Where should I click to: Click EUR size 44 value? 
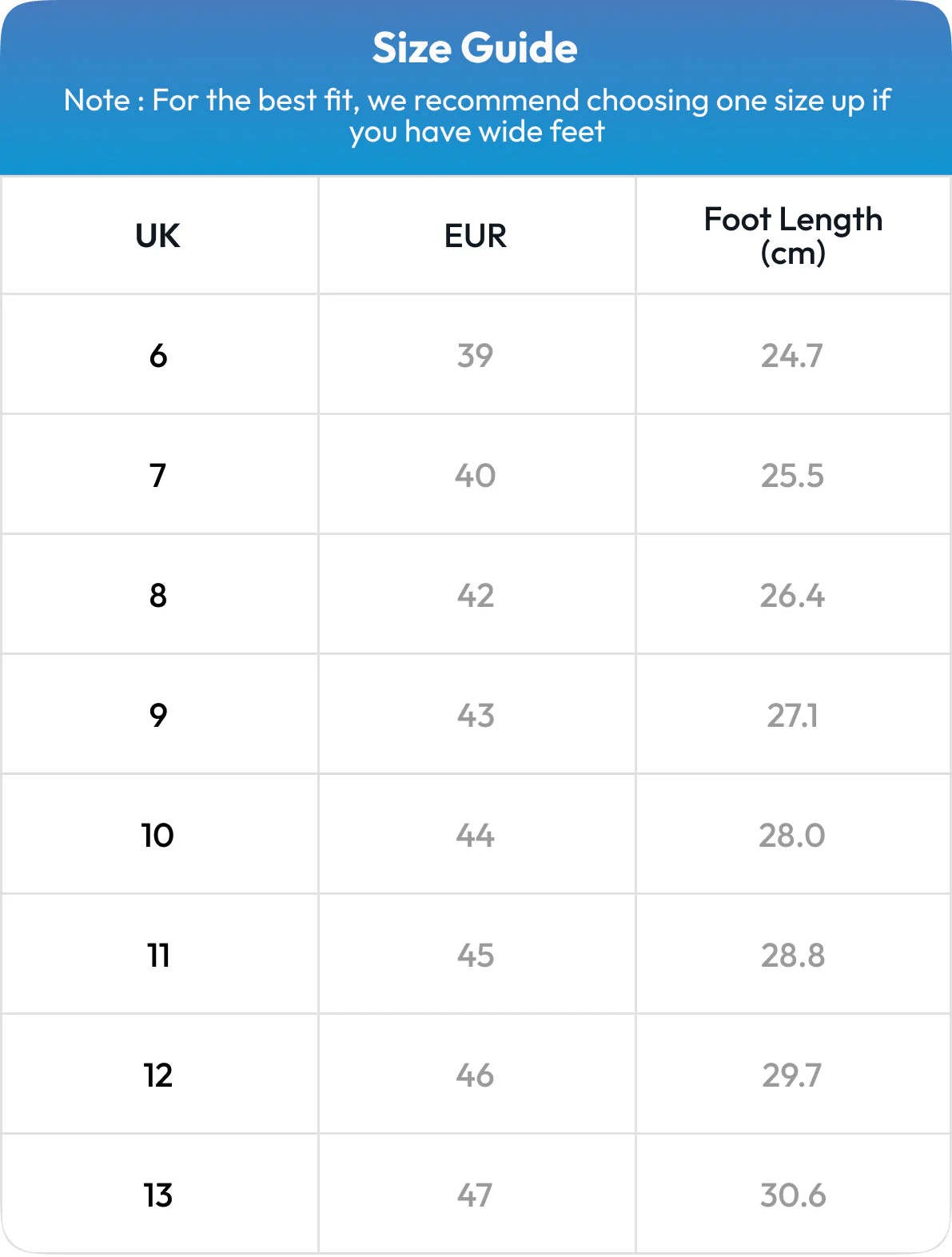pos(476,835)
